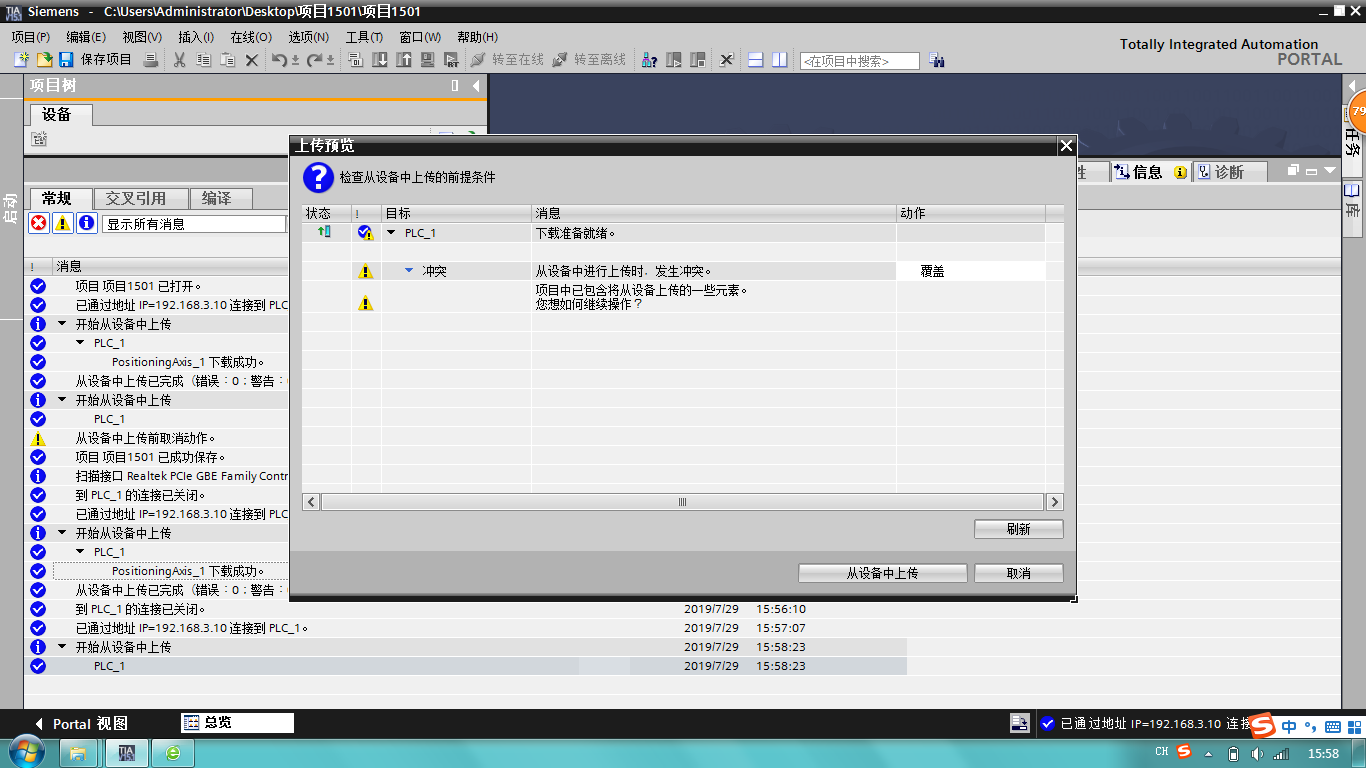Viewport: 1366px width, 768px height.
Task: Split the editor space horizontally
Action: (x=756, y=60)
